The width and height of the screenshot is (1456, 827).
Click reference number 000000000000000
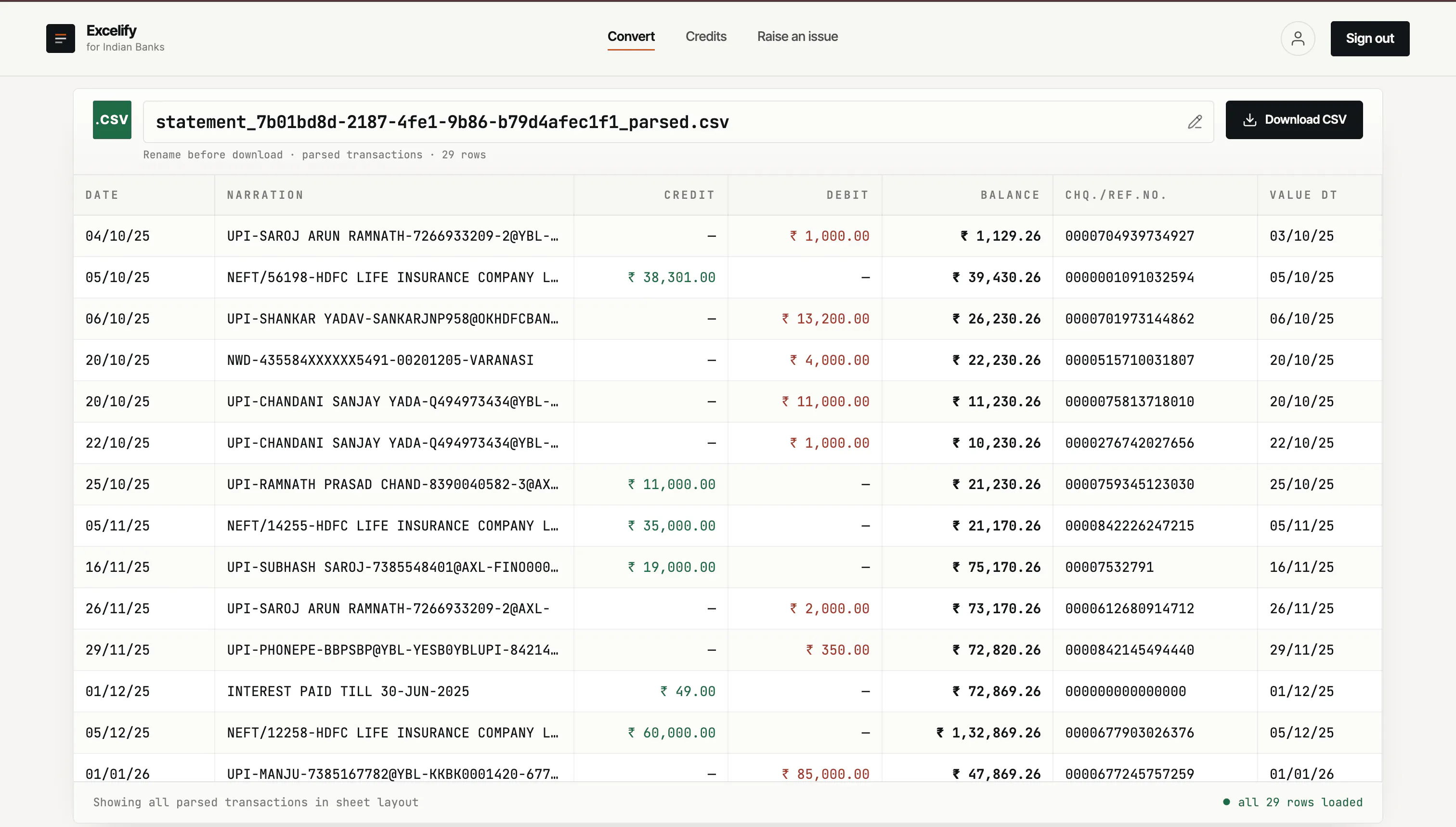point(1125,692)
